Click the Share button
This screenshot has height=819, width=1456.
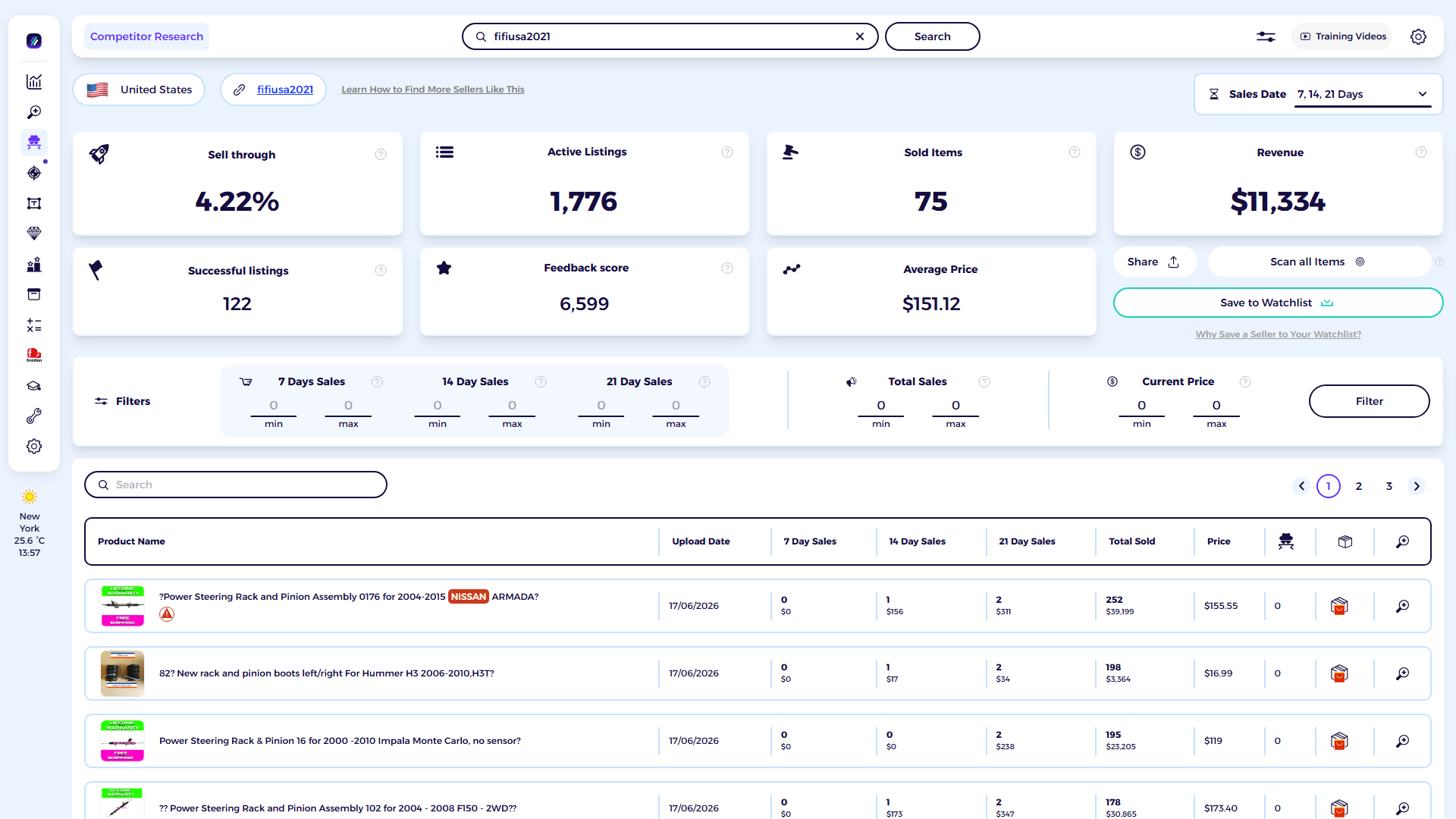pos(1154,262)
